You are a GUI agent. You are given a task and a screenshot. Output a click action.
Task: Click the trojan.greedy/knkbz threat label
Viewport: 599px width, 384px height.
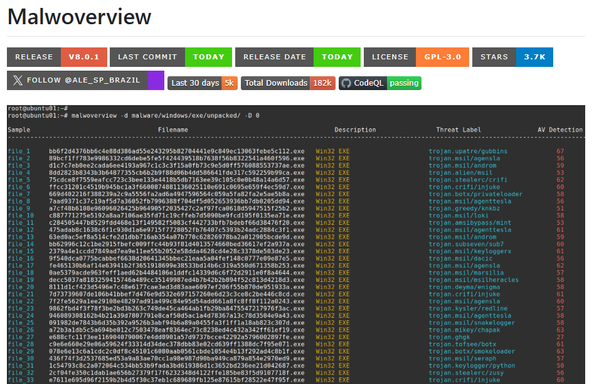464,209
